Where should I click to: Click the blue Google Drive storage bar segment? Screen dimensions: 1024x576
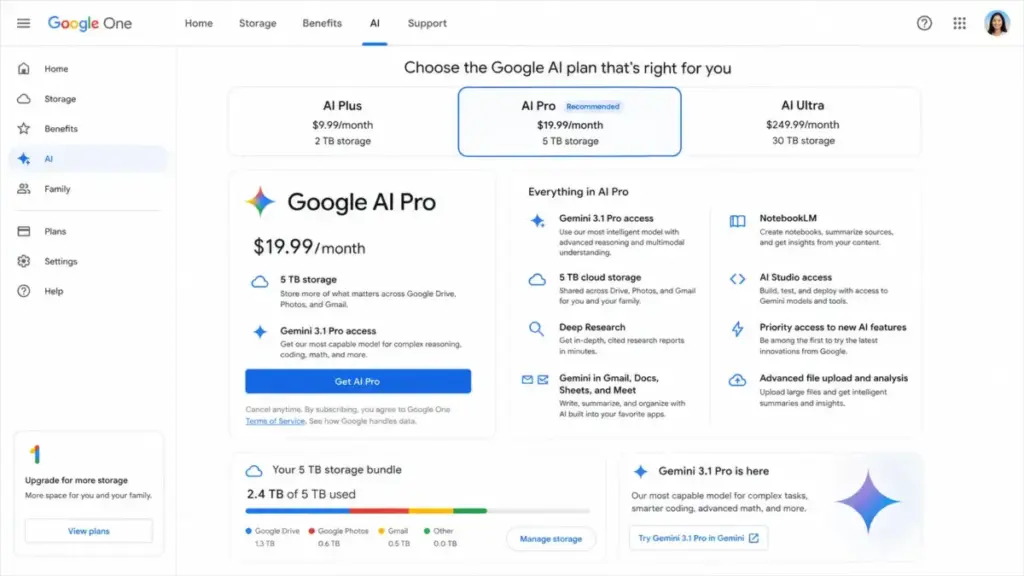pyautogui.click(x=298, y=511)
